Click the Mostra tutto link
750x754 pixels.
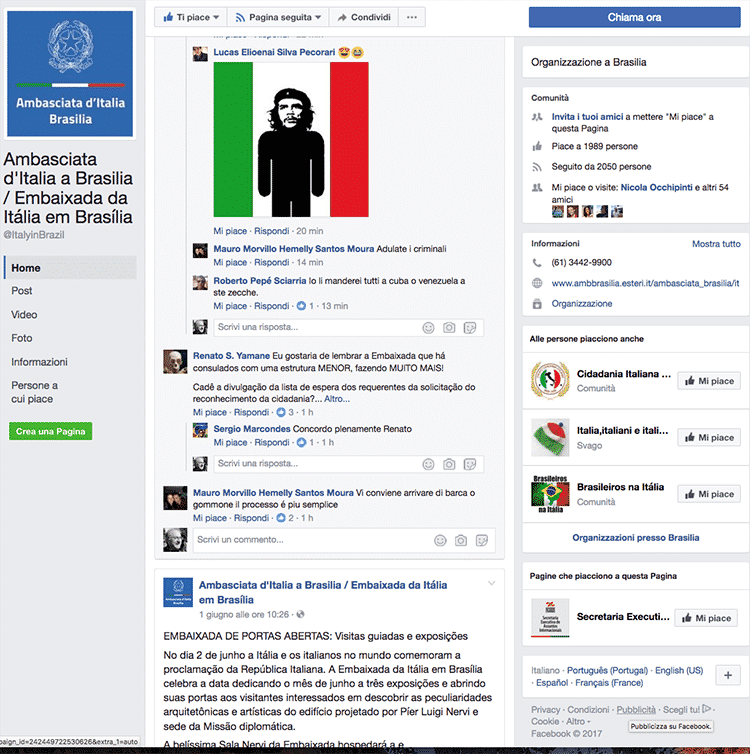coord(716,244)
